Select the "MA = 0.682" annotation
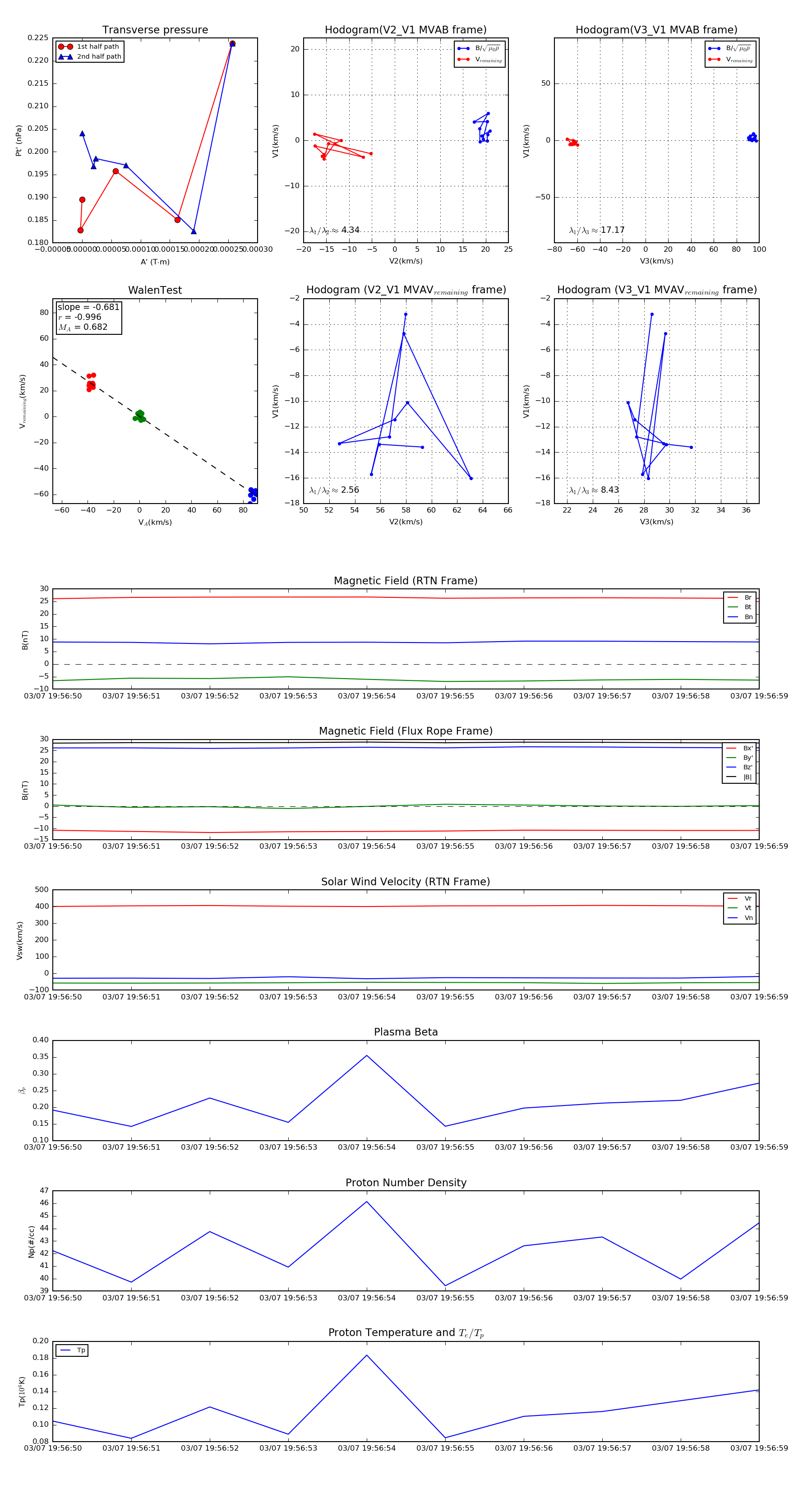This screenshot has height=1489, width=812. [x=83, y=327]
